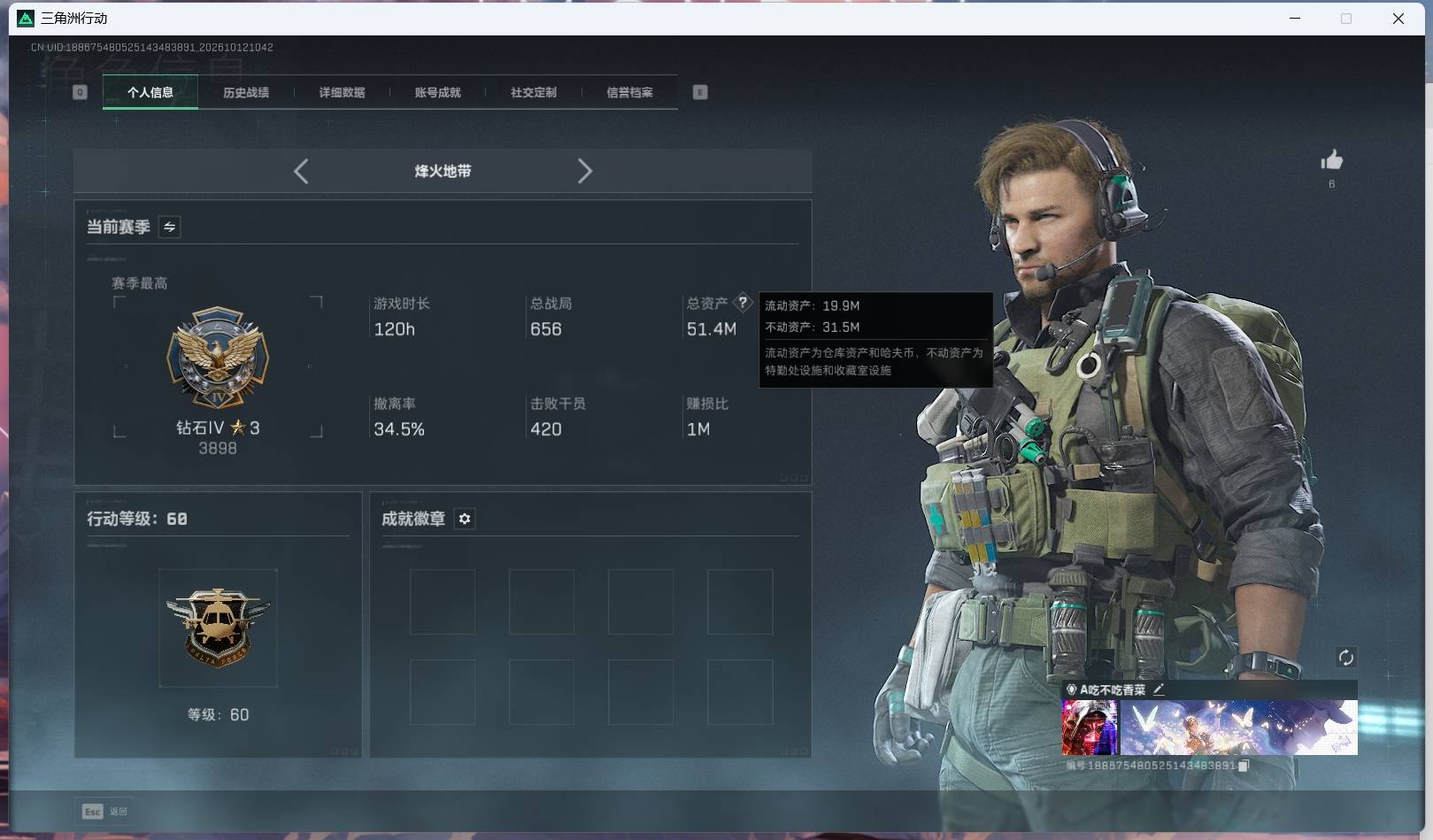Click the Esc 返回 button
Image resolution: width=1433 pixels, height=840 pixels.
point(105,811)
